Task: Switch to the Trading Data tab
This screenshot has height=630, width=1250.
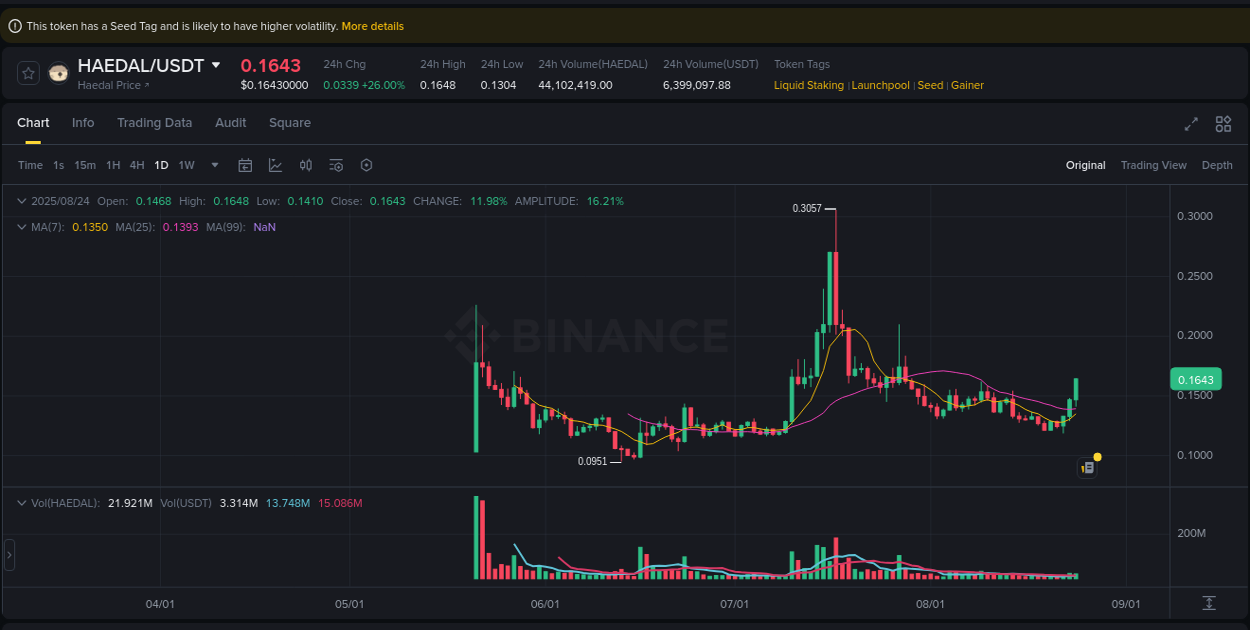Action: coord(154,122)
